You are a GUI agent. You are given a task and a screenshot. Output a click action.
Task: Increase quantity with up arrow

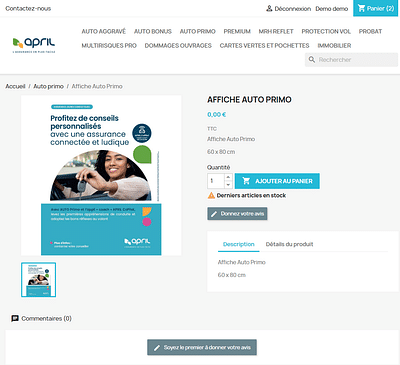pyautogui.click(x=228, y=177)
